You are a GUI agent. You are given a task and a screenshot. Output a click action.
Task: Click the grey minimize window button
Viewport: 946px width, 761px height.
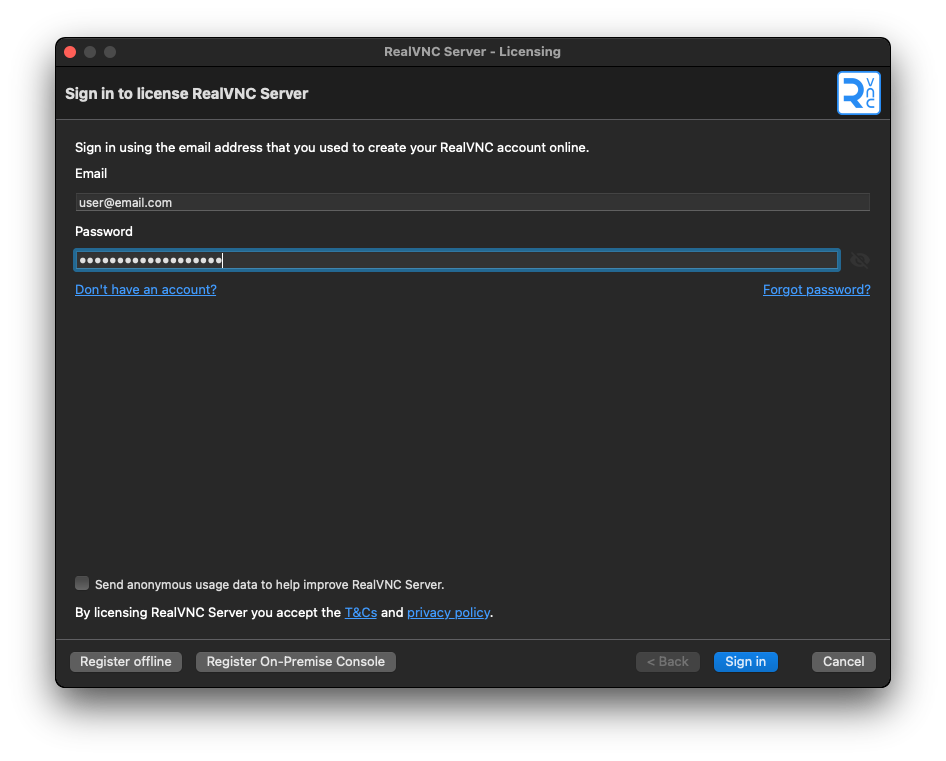pos(90,52)
